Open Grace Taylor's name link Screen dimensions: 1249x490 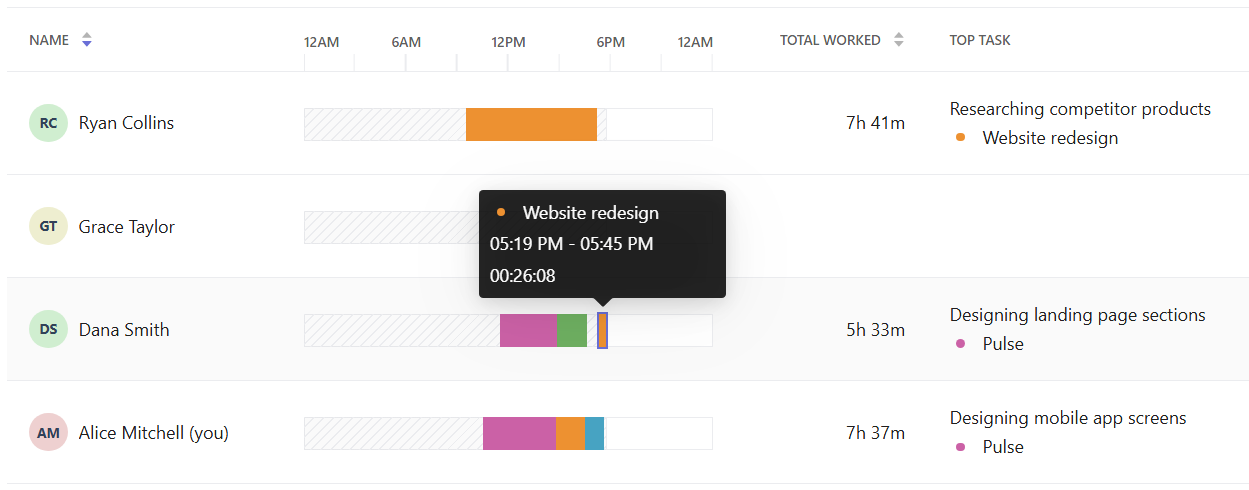(127, 227)
